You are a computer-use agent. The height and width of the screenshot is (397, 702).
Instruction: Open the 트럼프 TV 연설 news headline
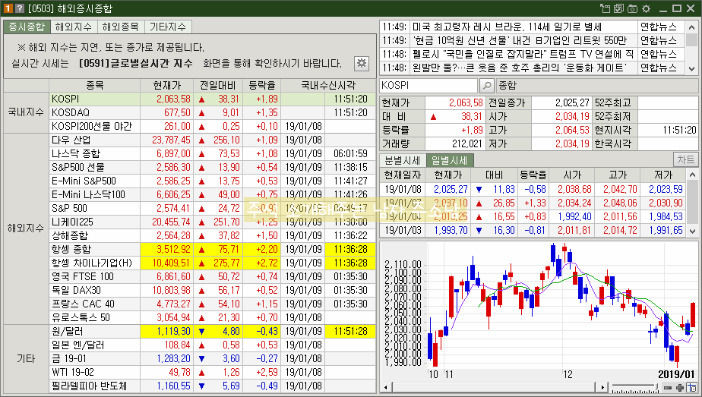[522, 54]
